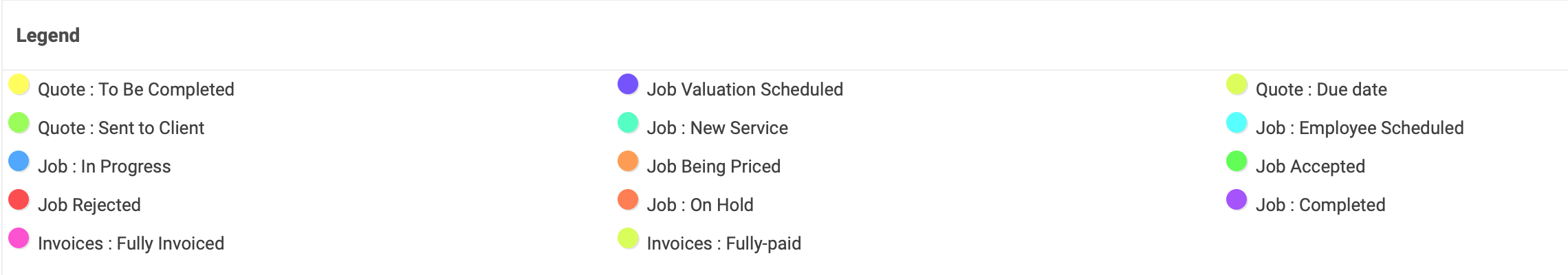This screenshot has width=1568, height=275.
Task: Click the violet Job Completed dot
Action: pyautogui.click(x=1237, y=200)
